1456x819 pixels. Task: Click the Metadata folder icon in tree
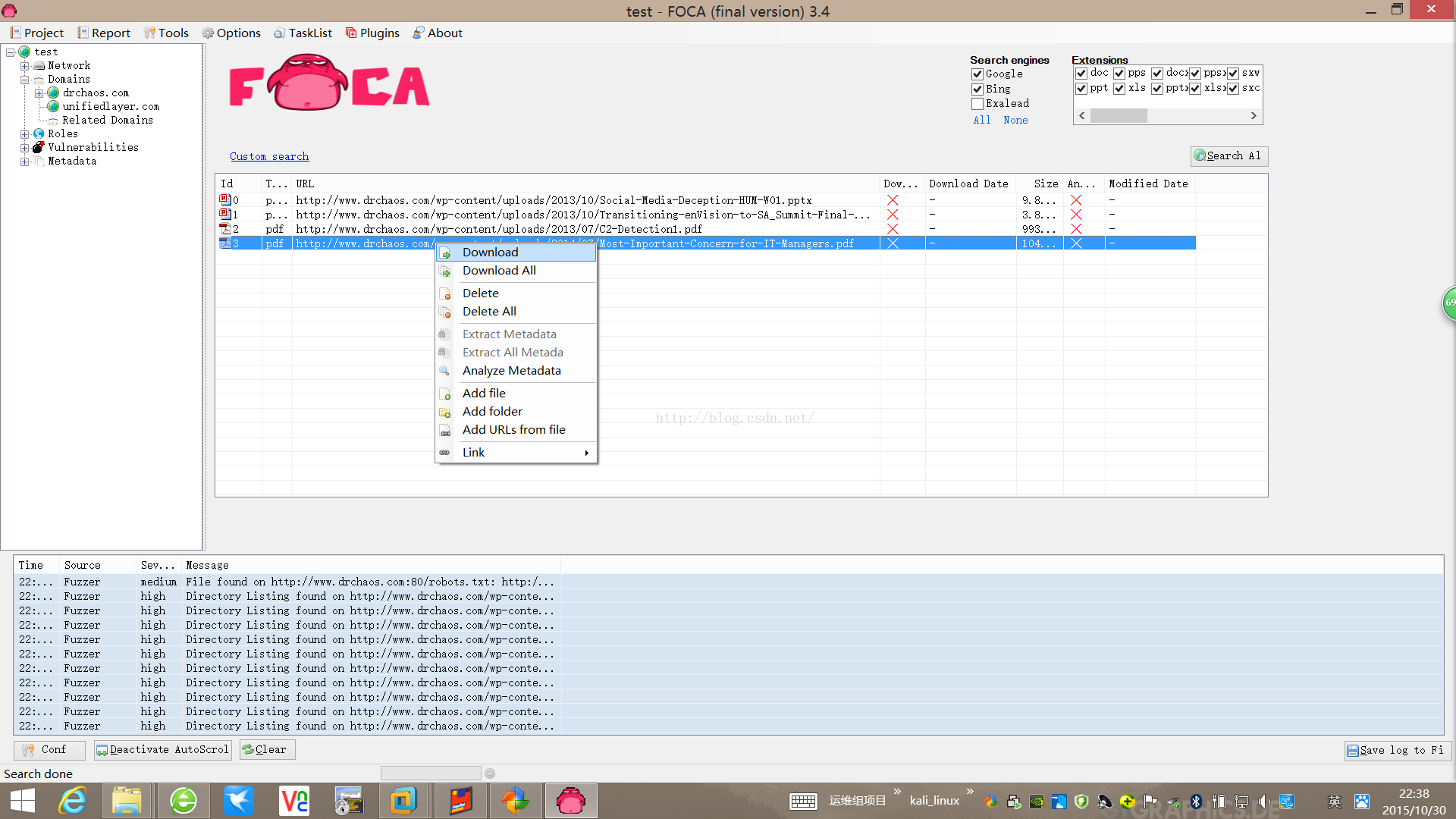(39, 161)
